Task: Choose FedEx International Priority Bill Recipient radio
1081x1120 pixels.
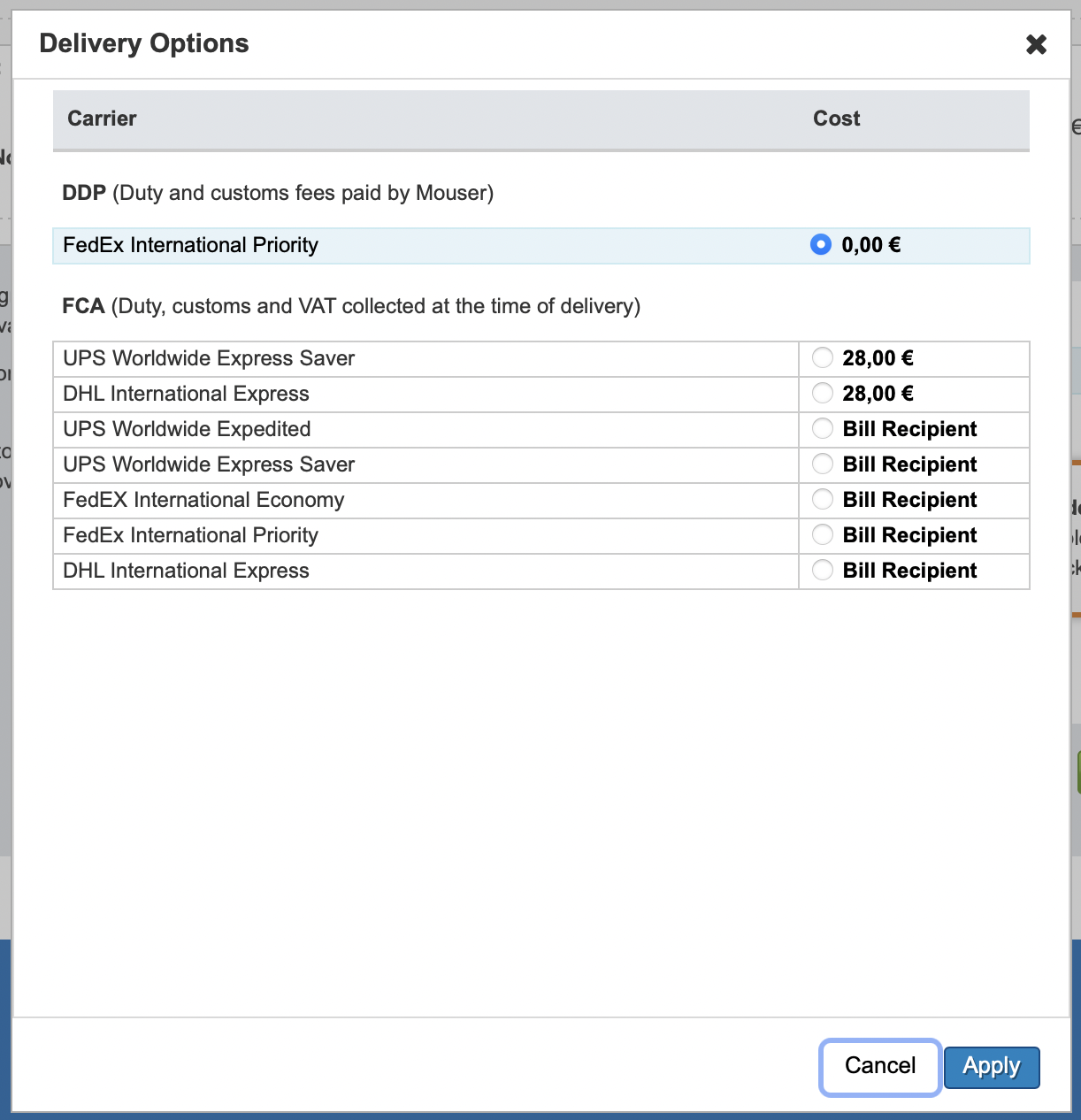Action: (x=823, y=534)
